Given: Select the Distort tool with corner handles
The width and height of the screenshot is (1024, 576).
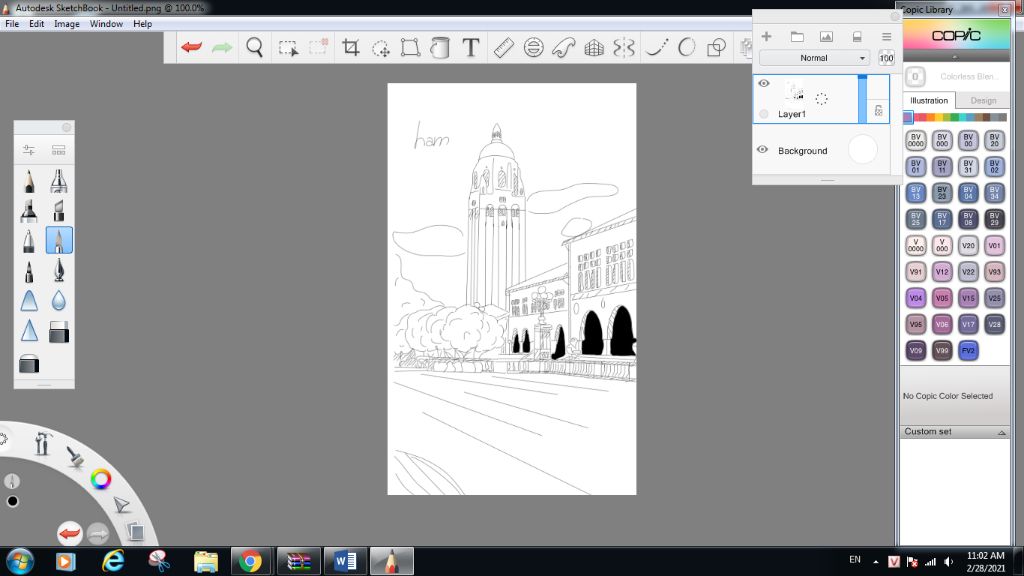Looking at the screenshot, I should 410,48.
